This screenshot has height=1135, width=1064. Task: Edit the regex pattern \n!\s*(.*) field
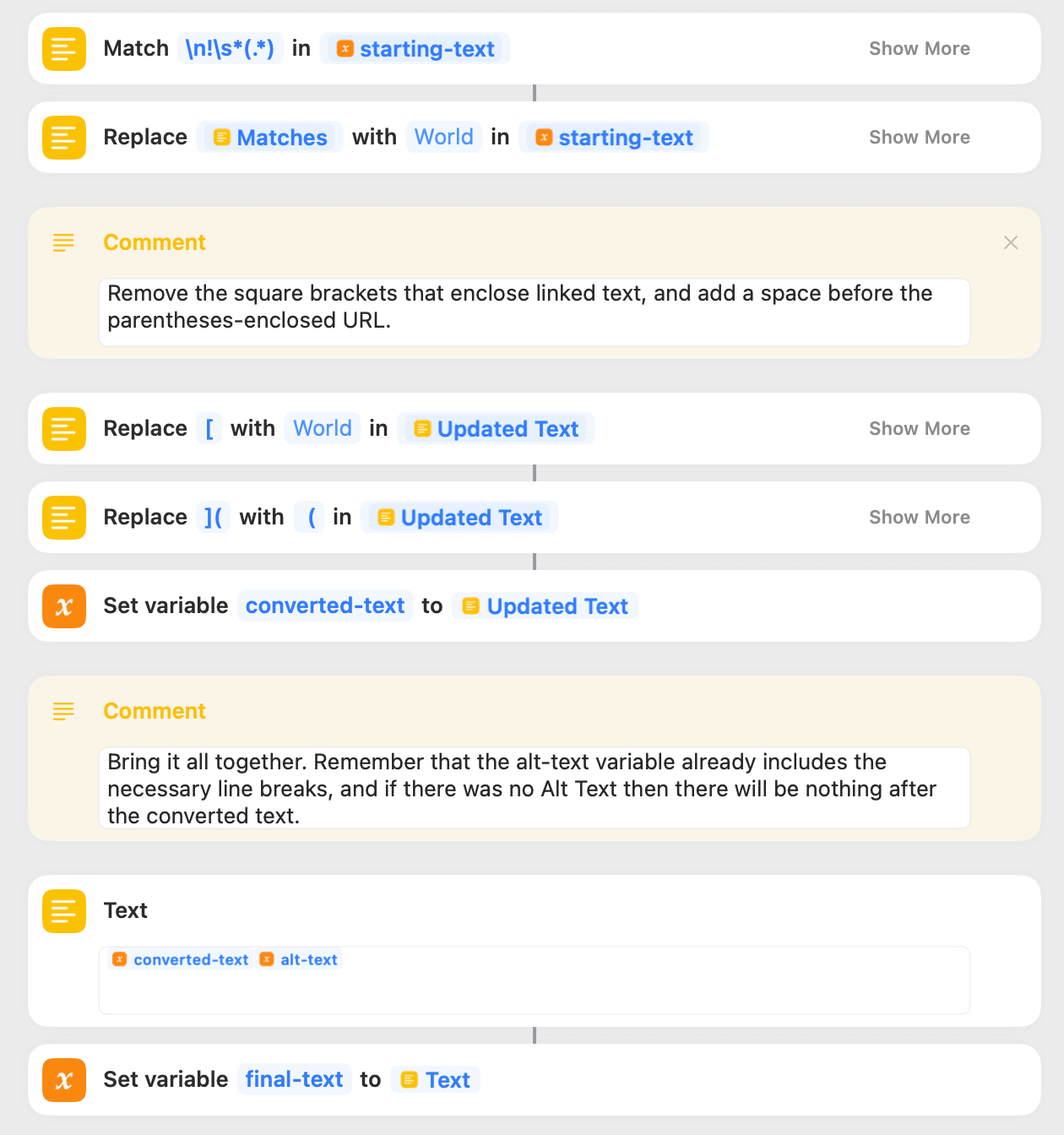[x=230, y=49]
